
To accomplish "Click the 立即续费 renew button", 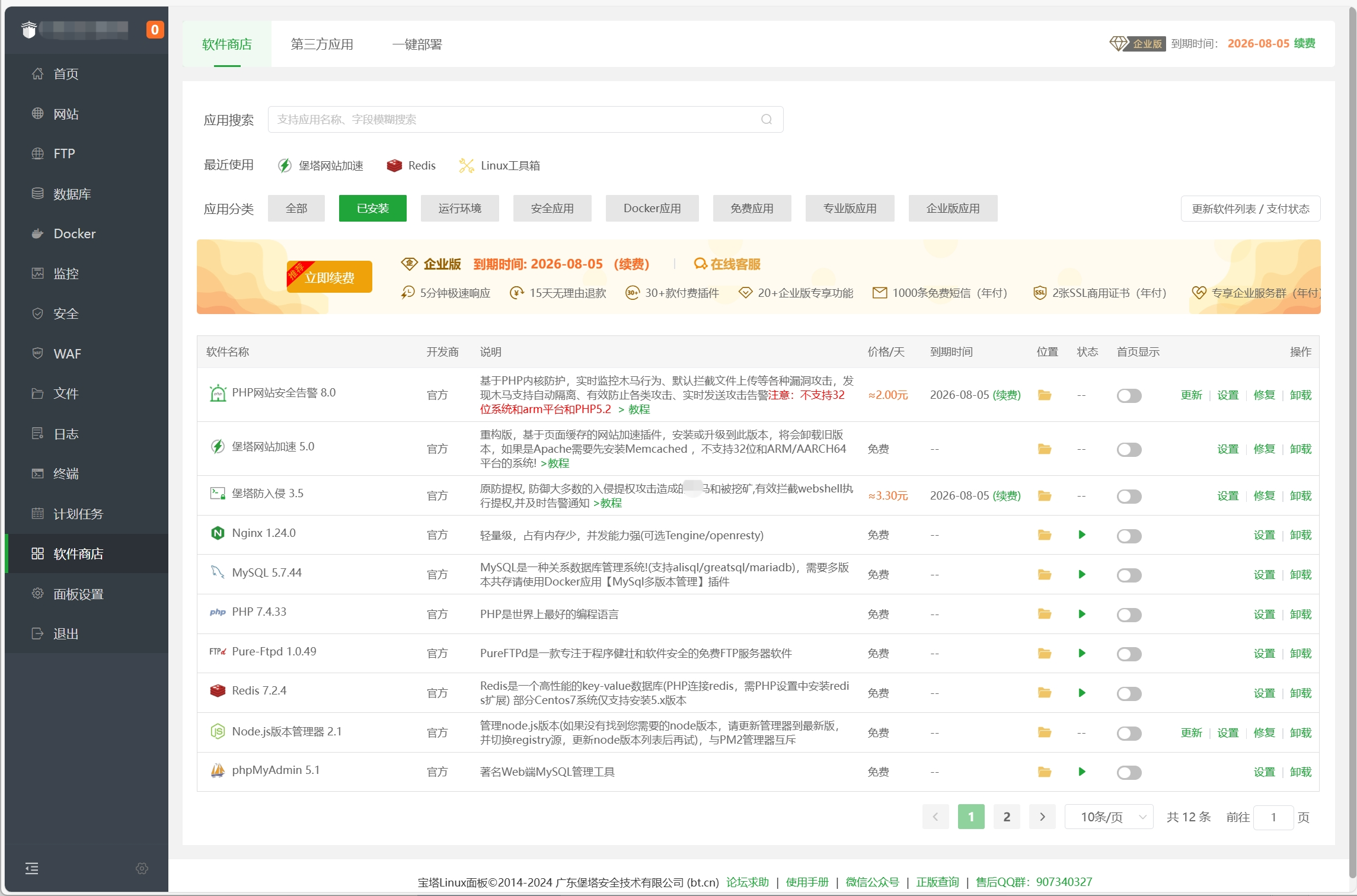I will (x=330, y=277).
